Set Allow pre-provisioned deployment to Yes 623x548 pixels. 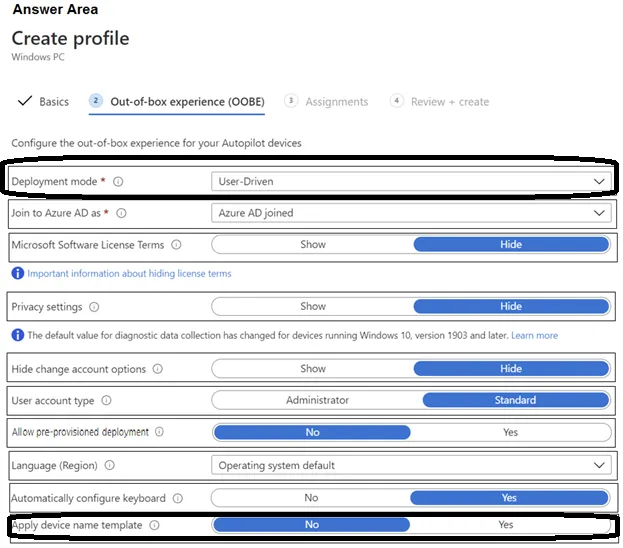(511, 432)
